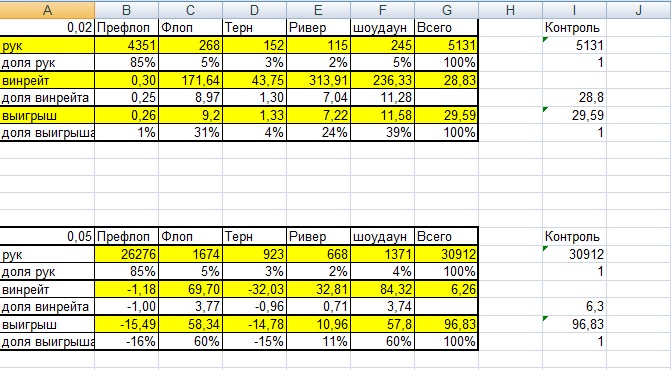Select the Флоп винрейт cell 171,64
The image size is (671, 370).
tap(190, 80)
